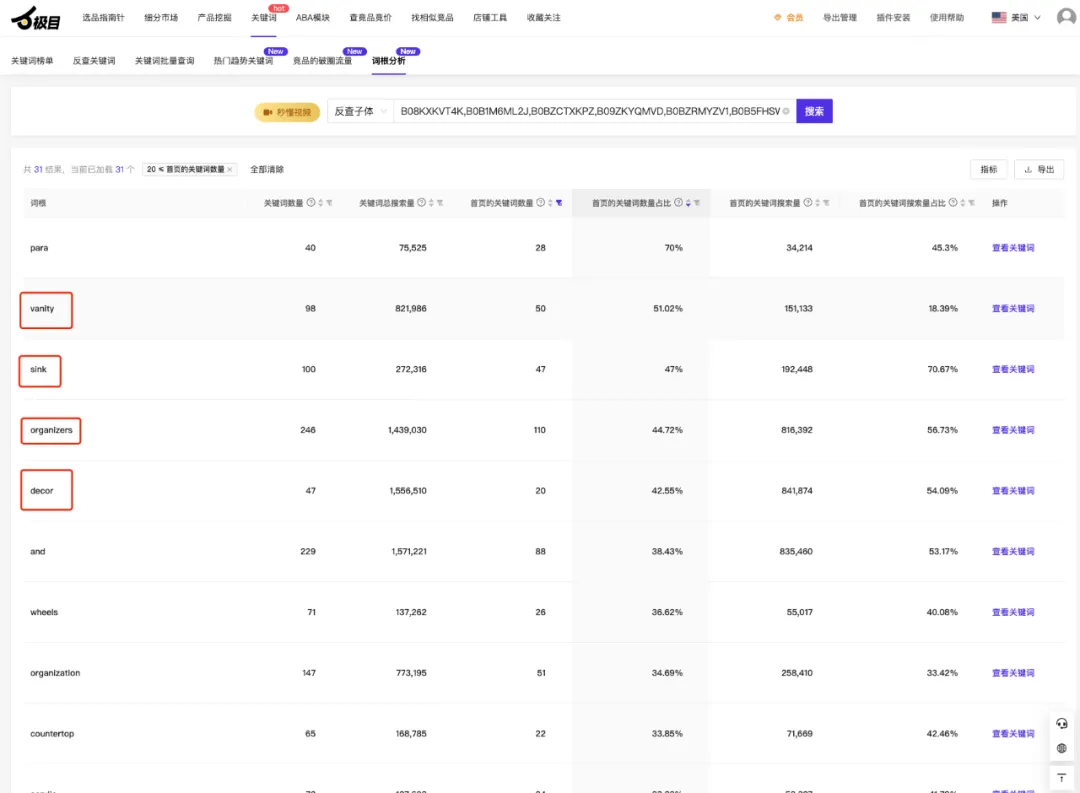The width and height of the screenshot is (1080, 793).
Task: Expand the 美国 country selector
Action: point(1016,17)
